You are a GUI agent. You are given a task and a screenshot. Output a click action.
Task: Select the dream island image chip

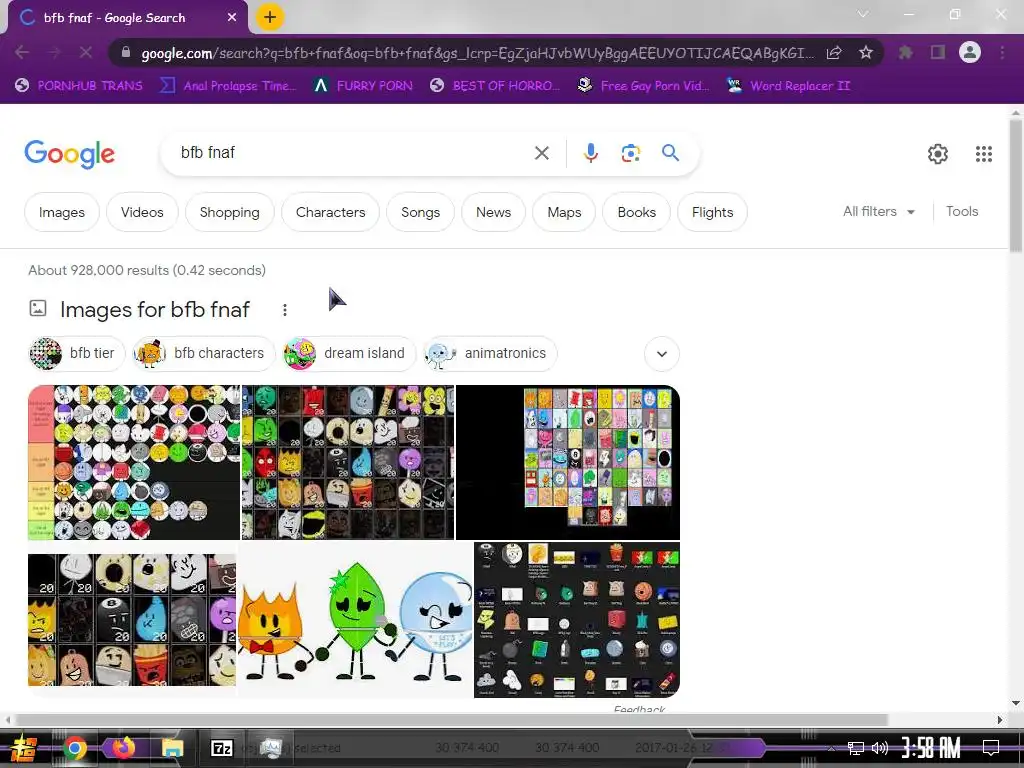(349, 353)
